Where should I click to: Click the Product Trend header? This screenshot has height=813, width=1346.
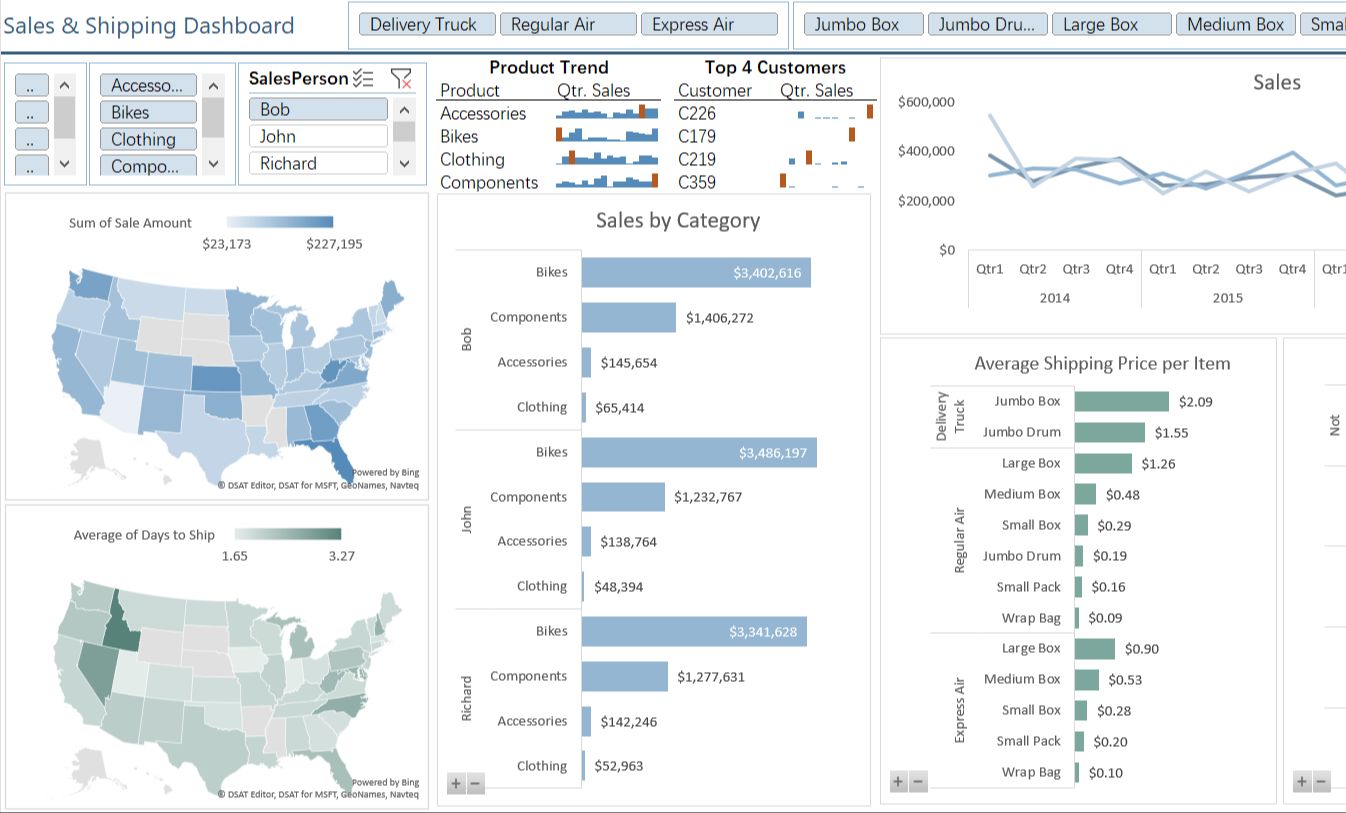(548, 67)
